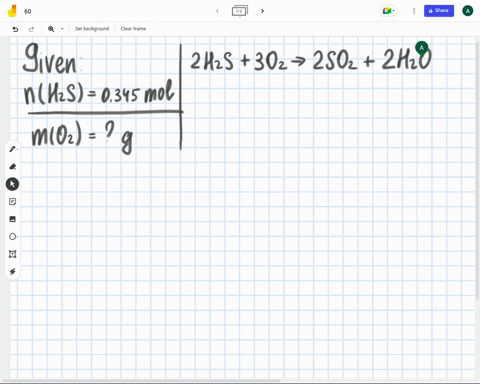Go to the next frame
480x384 pixels.
tap(262, 11)
